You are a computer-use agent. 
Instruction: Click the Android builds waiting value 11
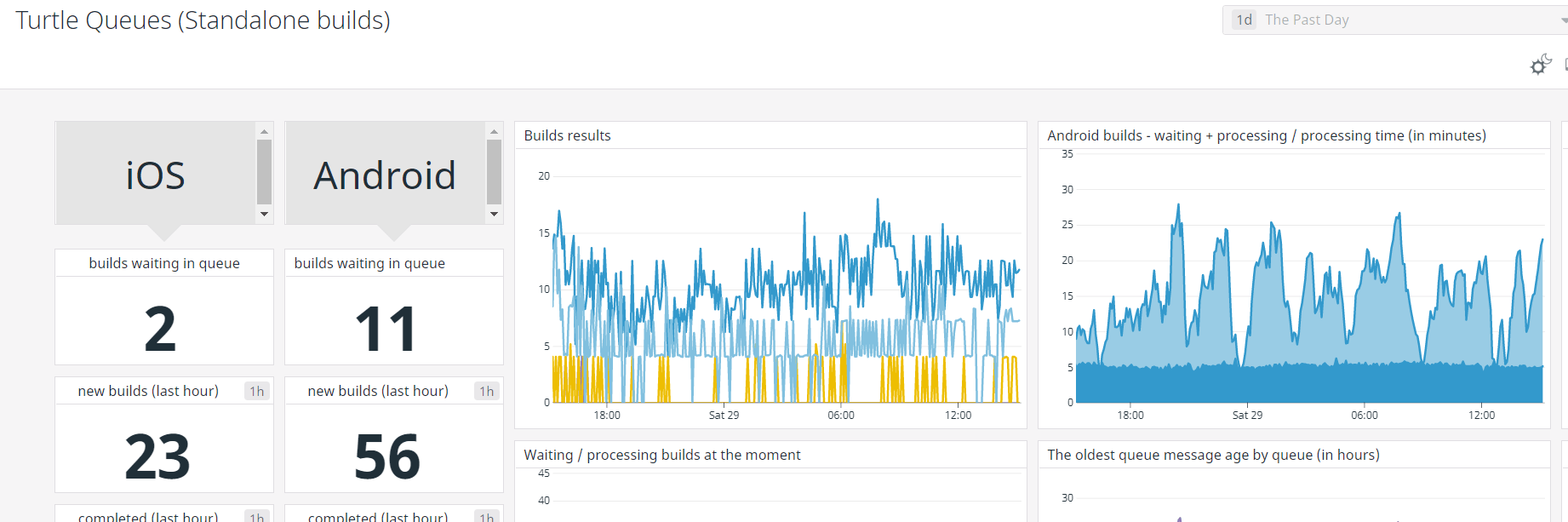coord(386,330)
